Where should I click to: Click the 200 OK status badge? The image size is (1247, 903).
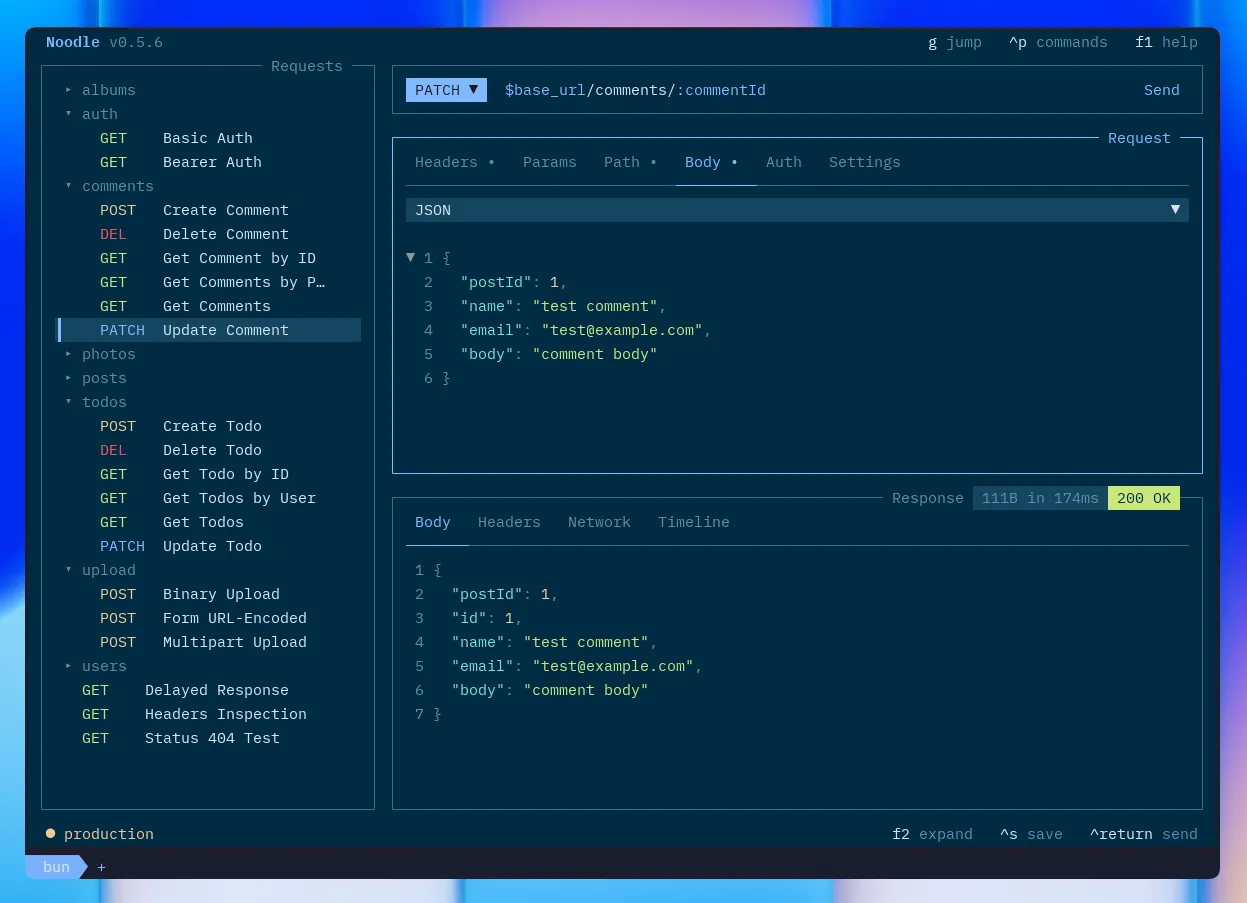pos(1144,498)
